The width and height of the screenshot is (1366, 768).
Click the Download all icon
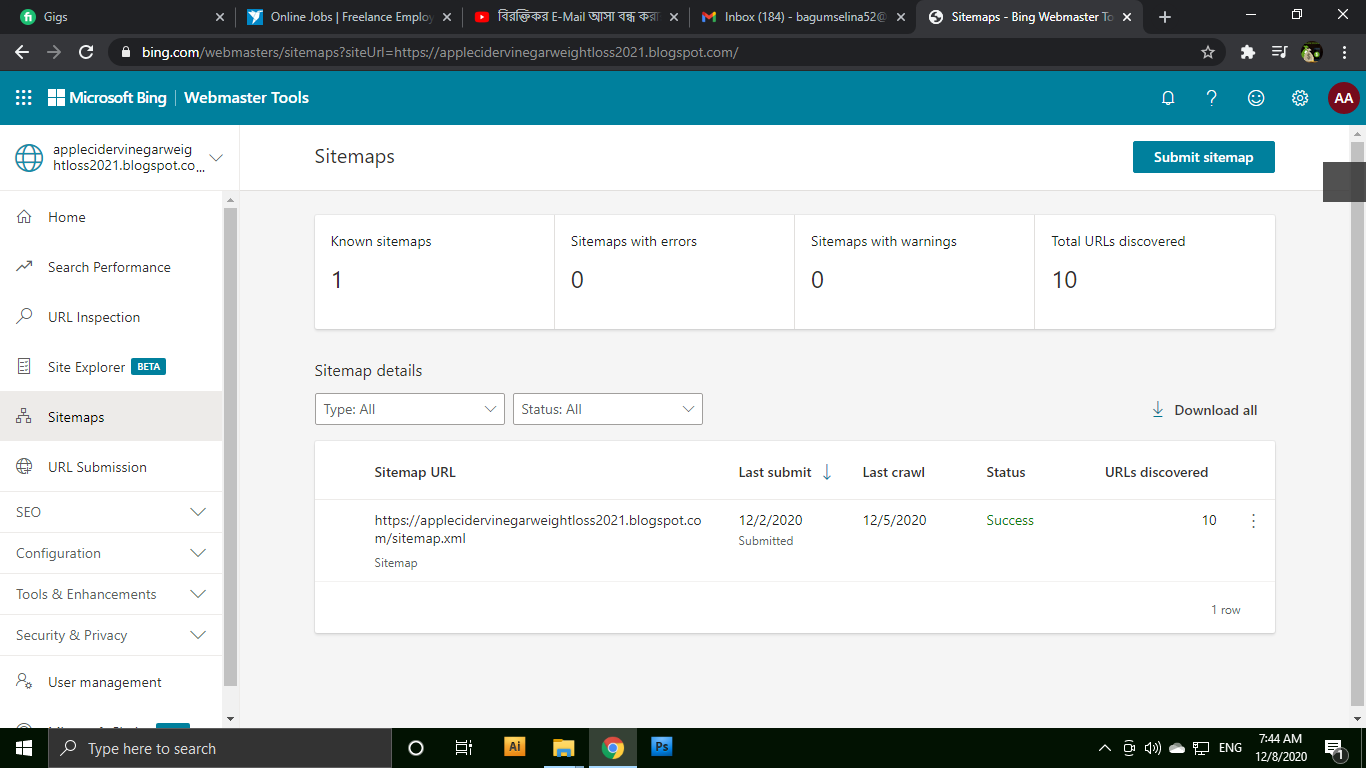(1203, 409)
